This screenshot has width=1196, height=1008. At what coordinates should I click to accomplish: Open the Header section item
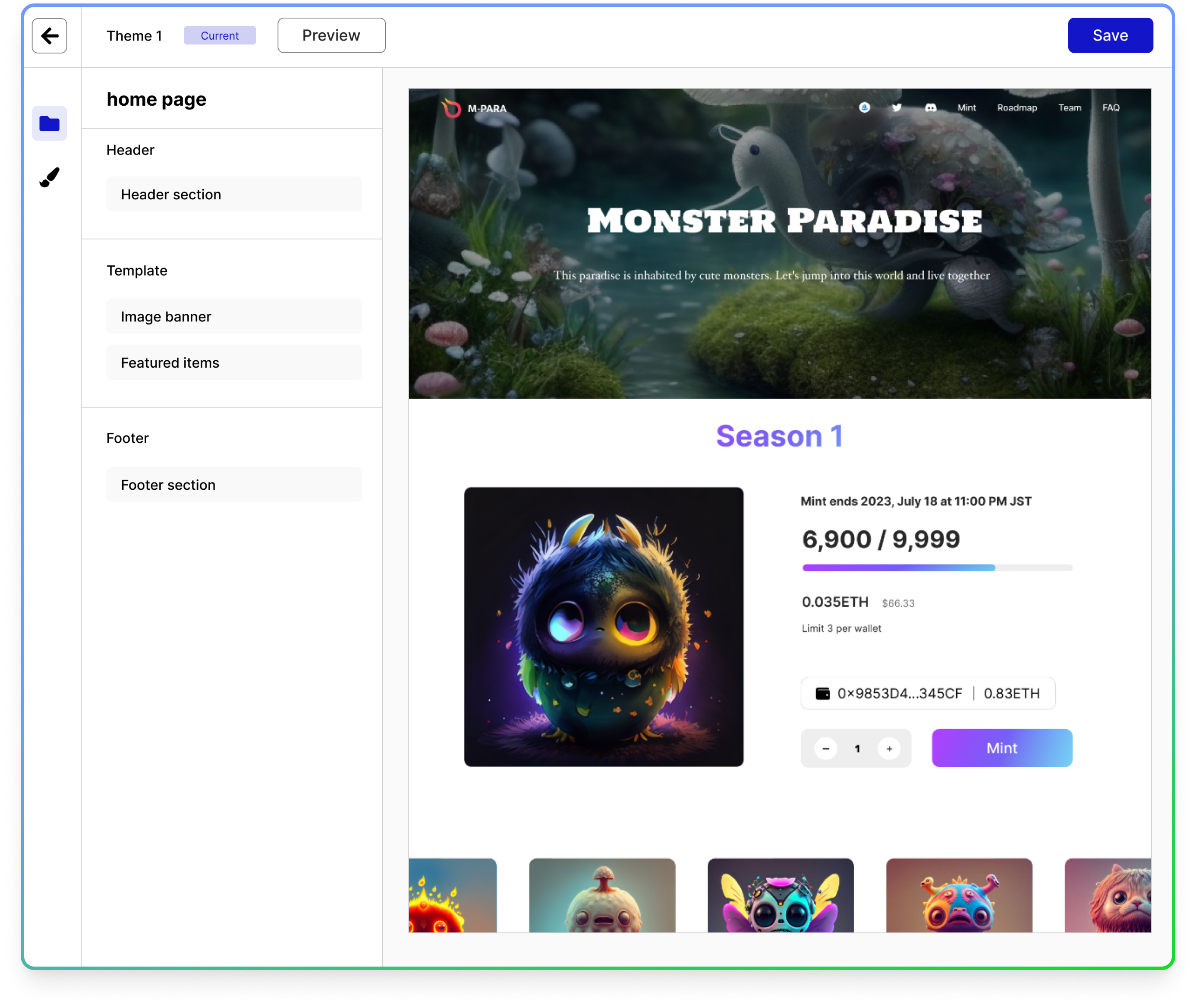coord(234,194)
